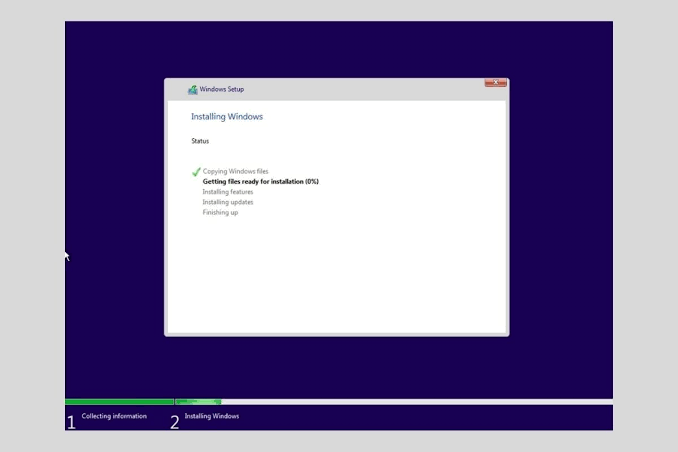Click the green checkmark beside Copying Windows files
The width and height of the screenshot is (678, 452).
[196, 172]
